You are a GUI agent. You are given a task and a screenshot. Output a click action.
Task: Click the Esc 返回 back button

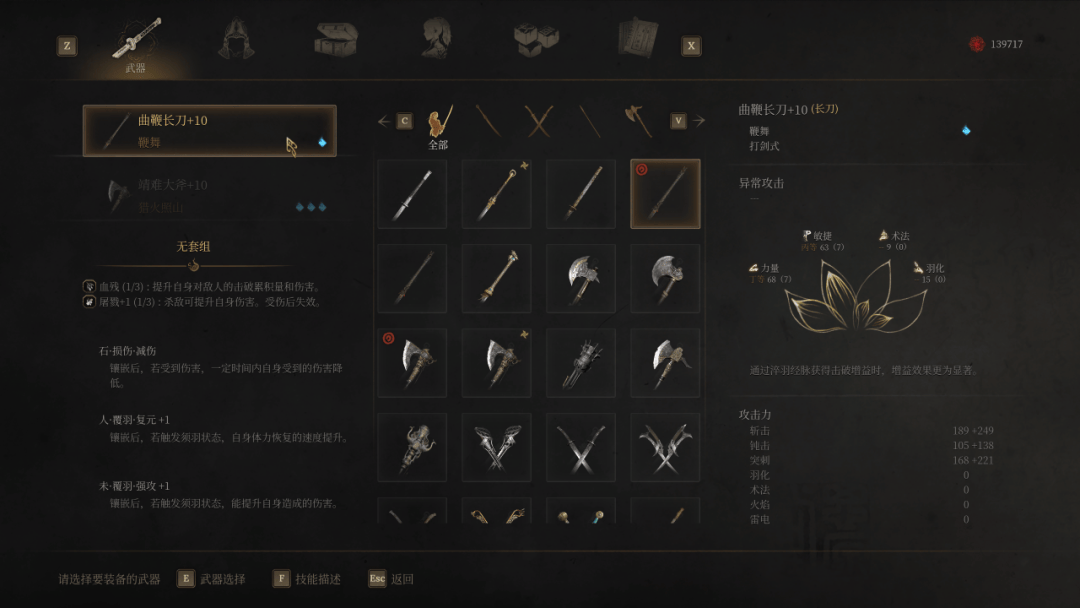[391, 579]
